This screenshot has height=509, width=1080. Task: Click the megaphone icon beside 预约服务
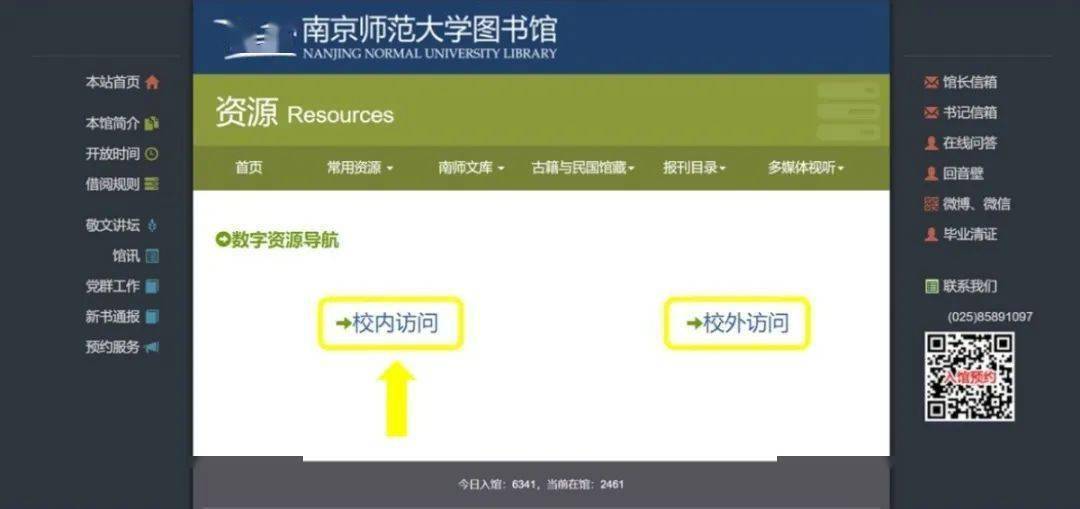pos(152,348)
